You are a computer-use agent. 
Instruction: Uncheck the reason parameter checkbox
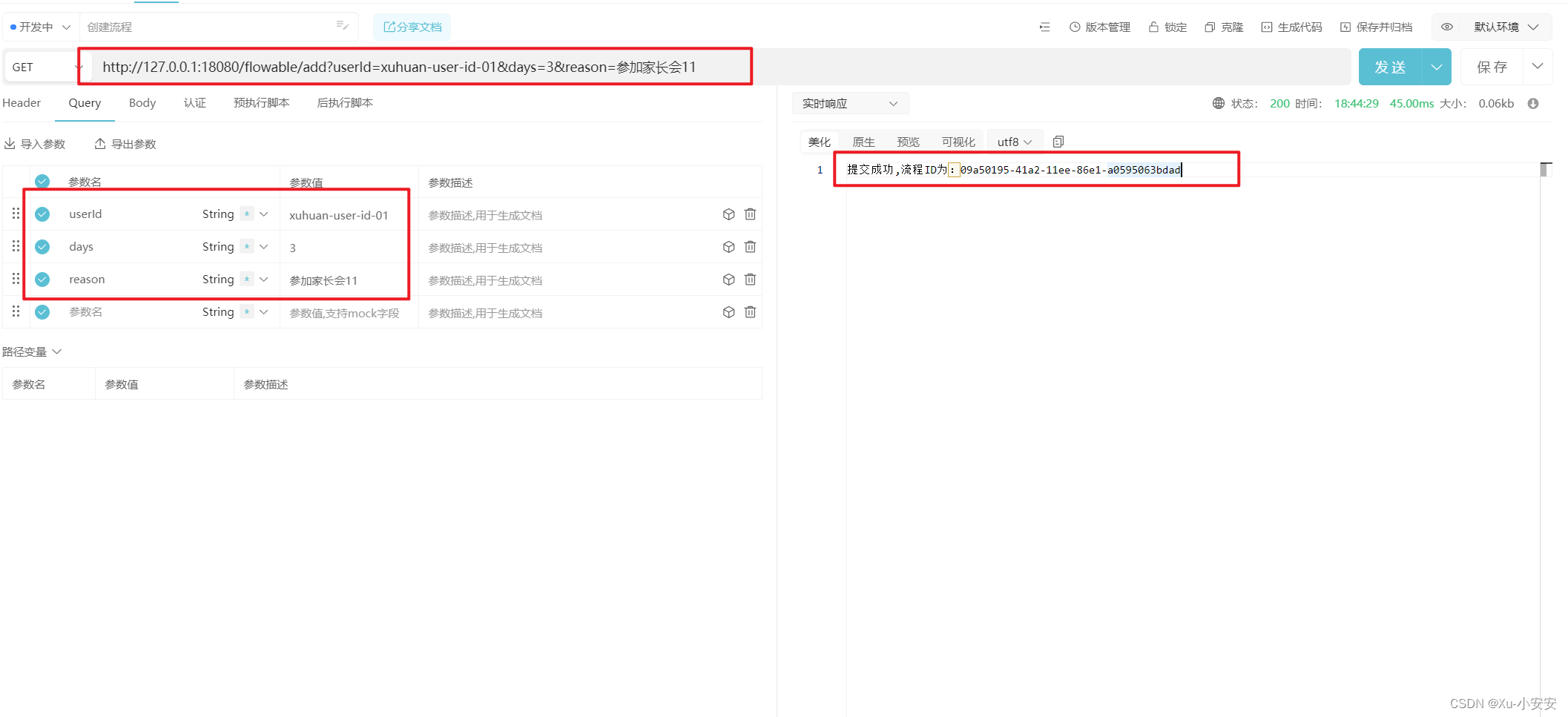click(x=42, y=280)
